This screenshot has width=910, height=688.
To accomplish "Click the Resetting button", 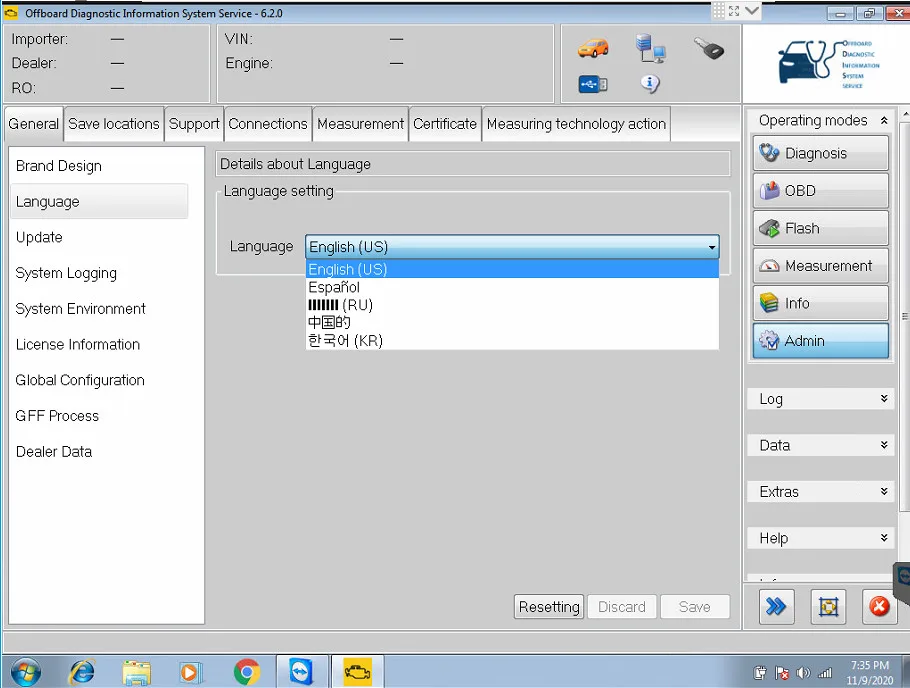I will coord(549,607).
